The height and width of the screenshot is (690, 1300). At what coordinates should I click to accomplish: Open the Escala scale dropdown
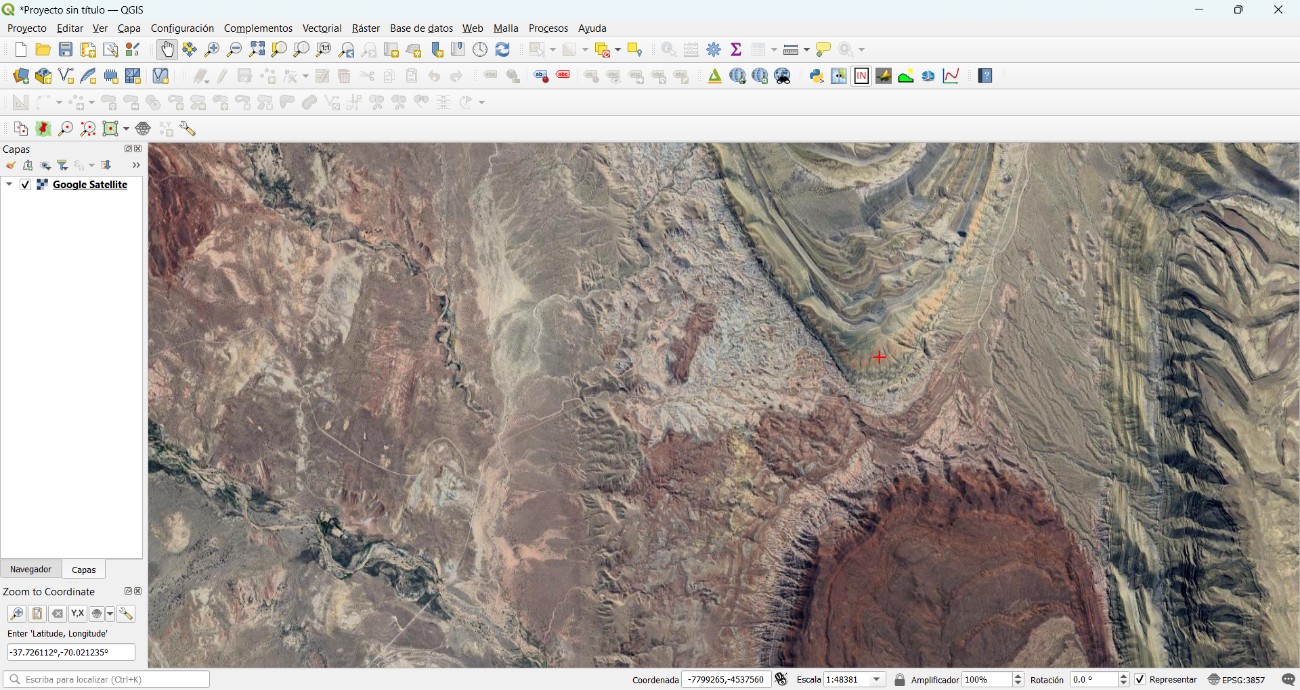point(878,680)
